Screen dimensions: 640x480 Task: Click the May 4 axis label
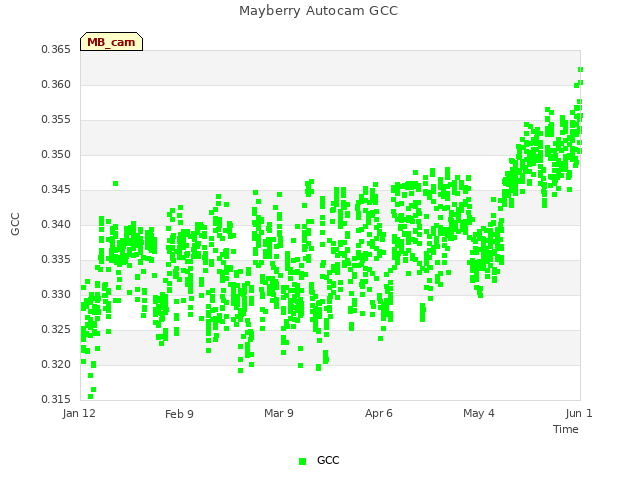(479, 413)
